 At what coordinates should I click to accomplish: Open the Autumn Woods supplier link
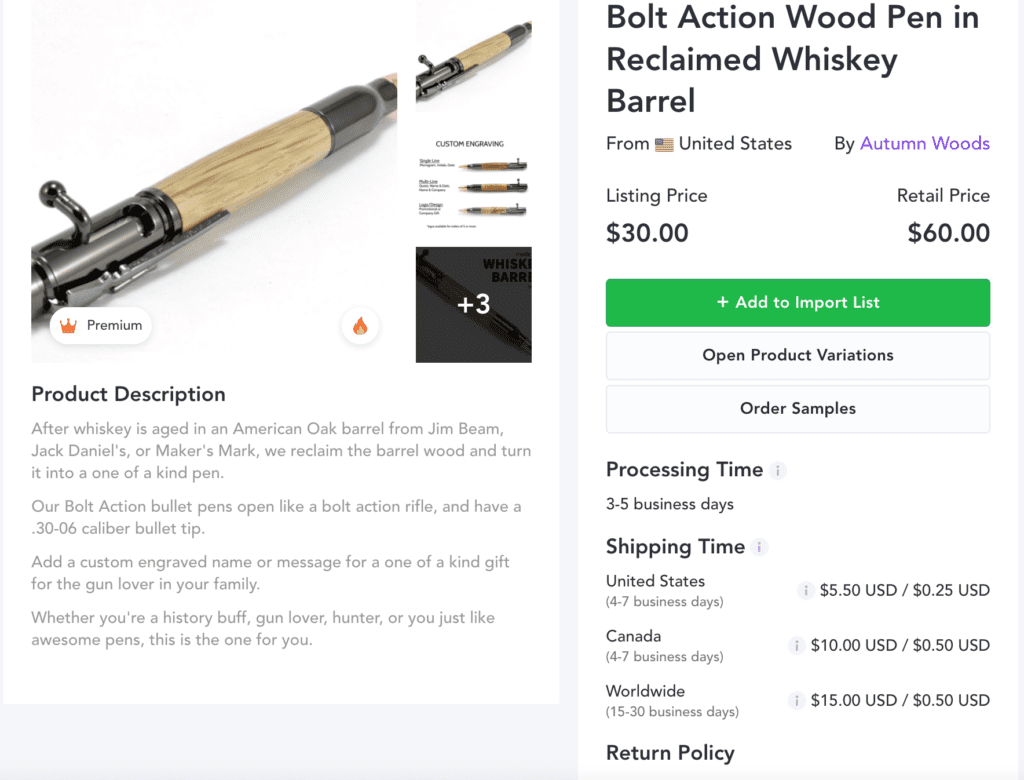[924, 143]
